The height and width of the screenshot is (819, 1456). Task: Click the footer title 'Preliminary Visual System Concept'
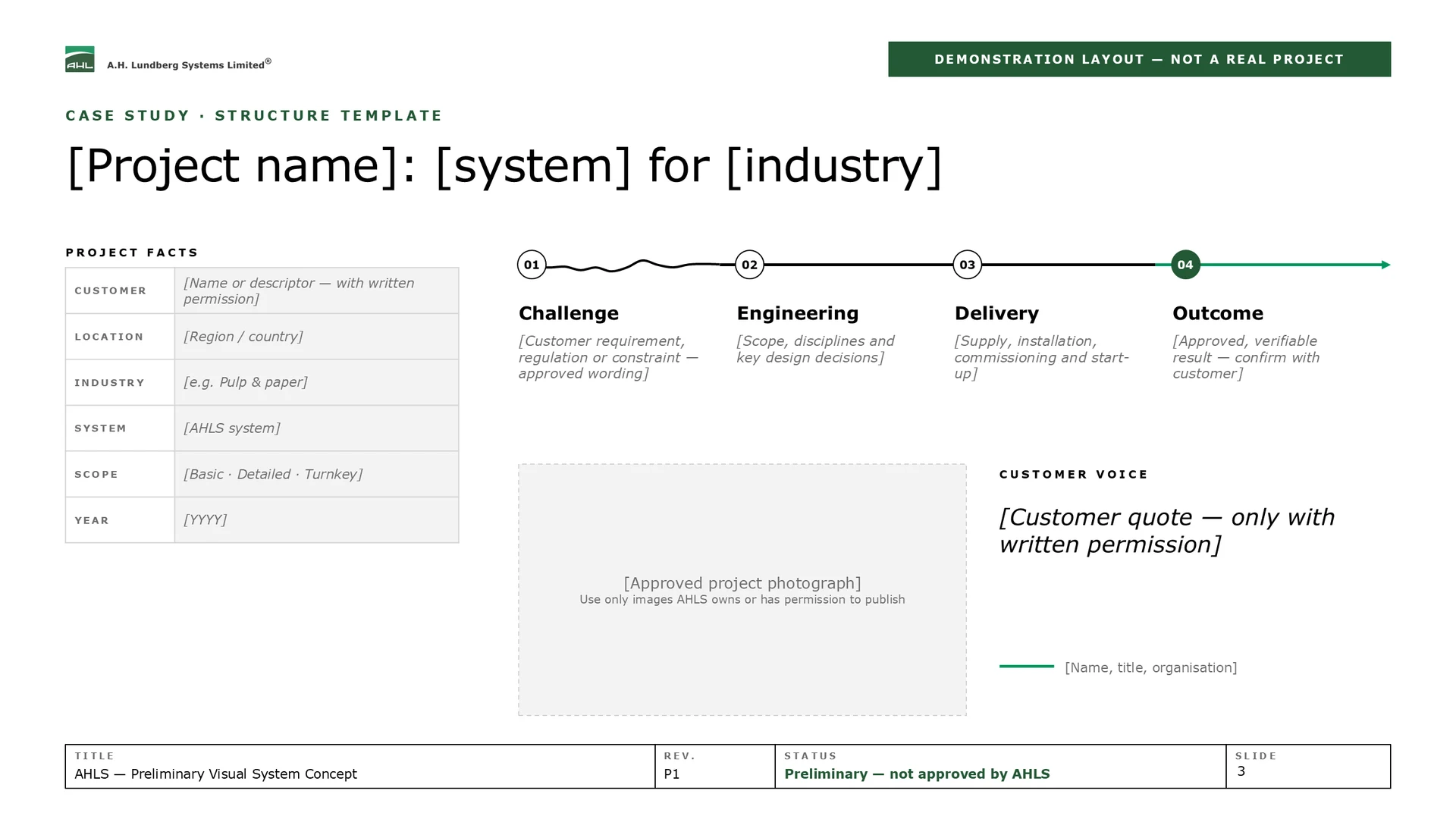[243, 774]
